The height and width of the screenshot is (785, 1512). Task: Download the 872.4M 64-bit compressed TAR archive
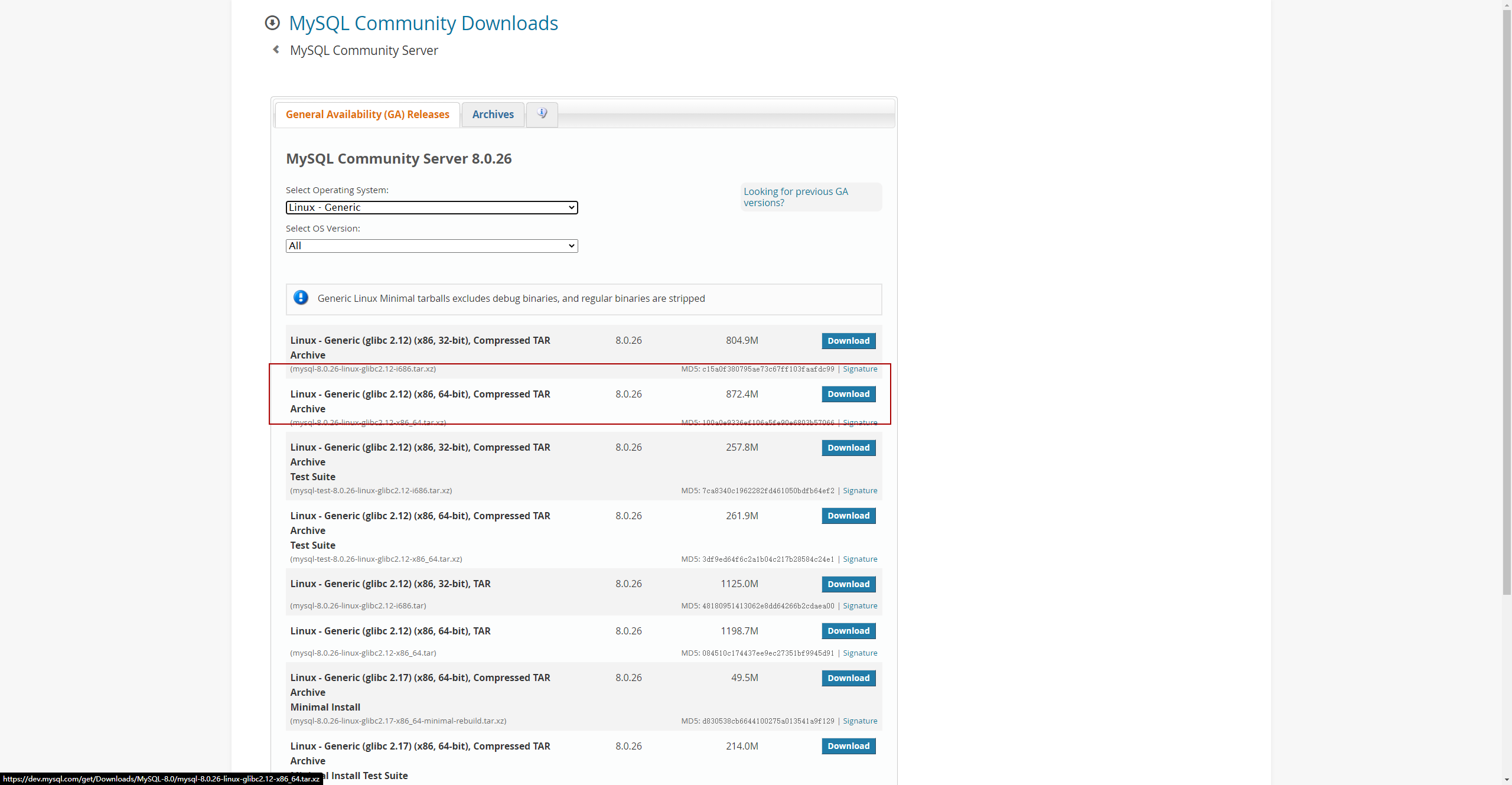pyautogui.click(x=848, y=394)
